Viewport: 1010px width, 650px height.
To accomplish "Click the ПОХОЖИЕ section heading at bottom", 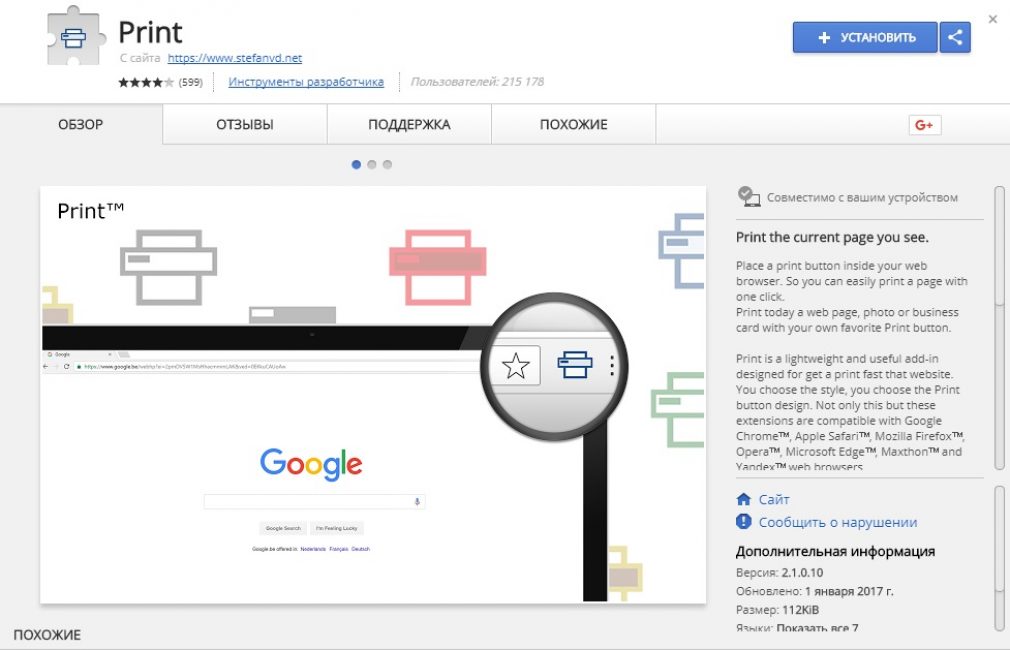I will pos(47,635).
